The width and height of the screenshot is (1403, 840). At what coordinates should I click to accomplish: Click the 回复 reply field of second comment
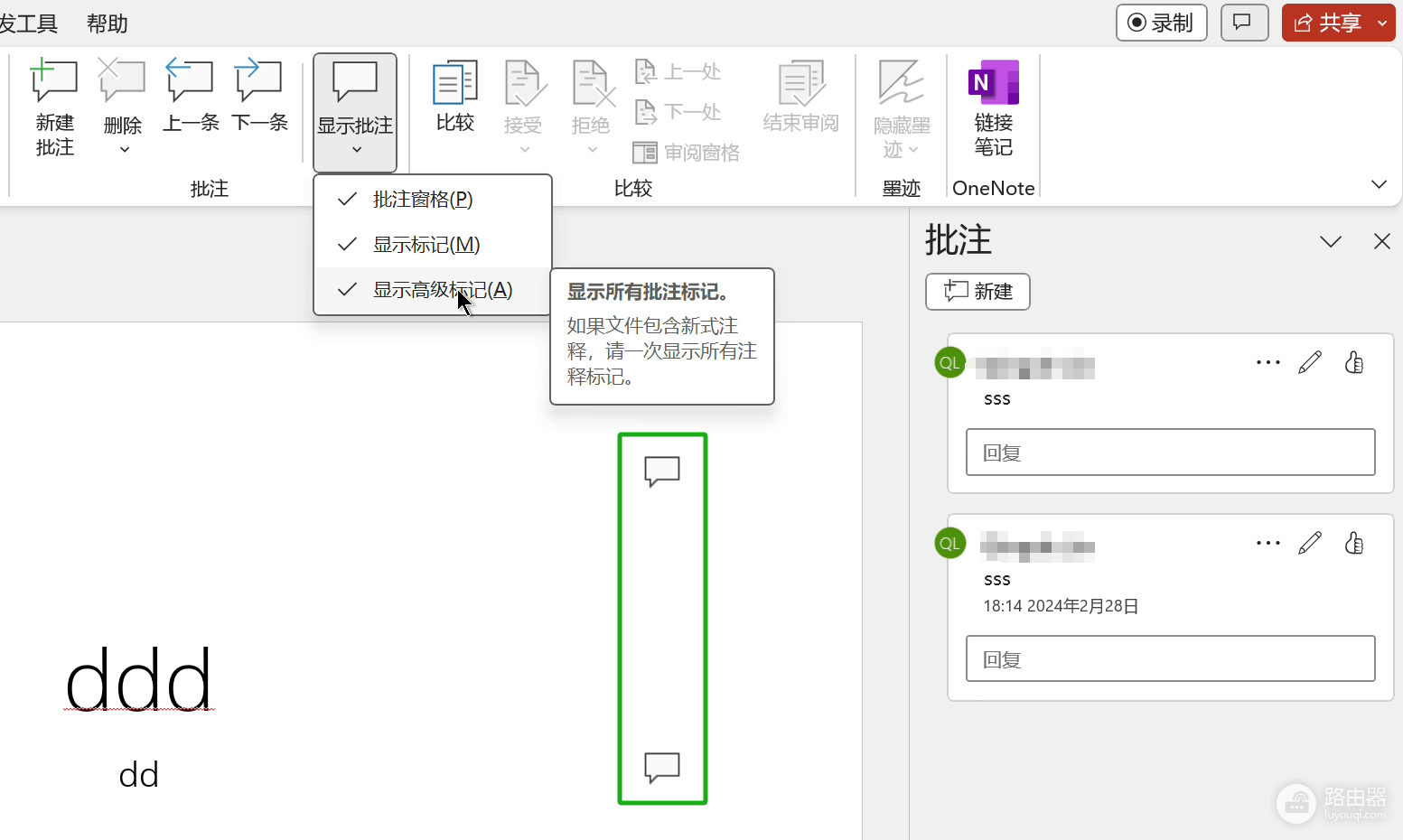(1171, 658)
